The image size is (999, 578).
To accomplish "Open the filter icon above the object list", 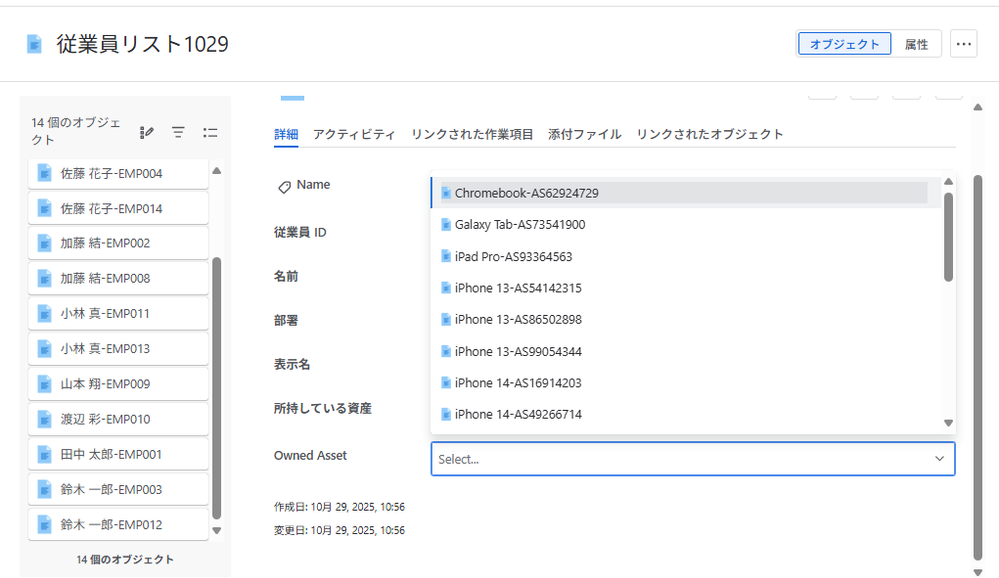I will (178, 131).
